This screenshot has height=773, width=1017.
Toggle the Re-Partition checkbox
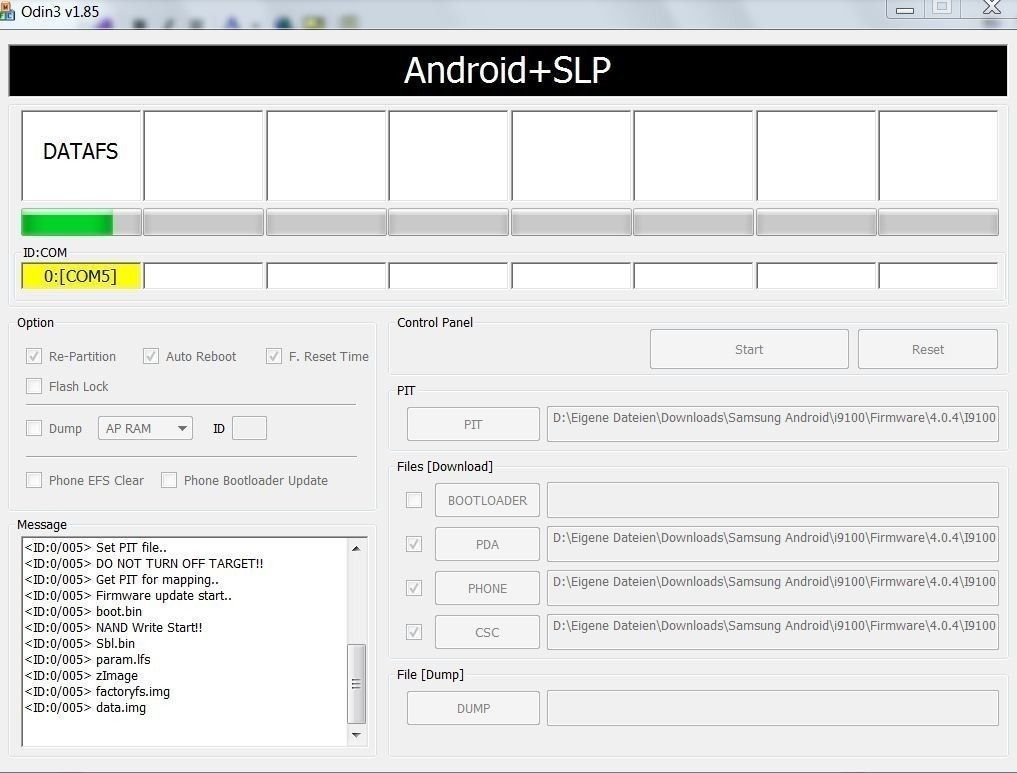coord(34,356)
